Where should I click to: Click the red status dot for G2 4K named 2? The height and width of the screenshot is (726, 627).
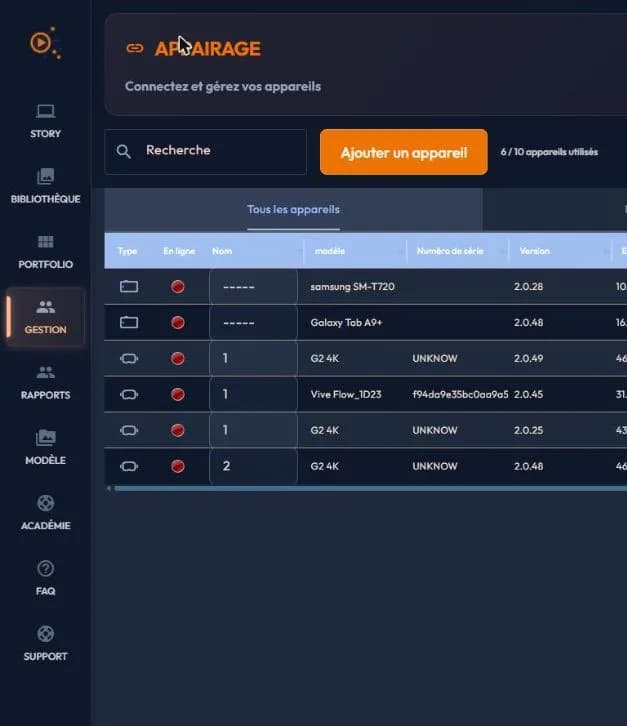[178, 466]
